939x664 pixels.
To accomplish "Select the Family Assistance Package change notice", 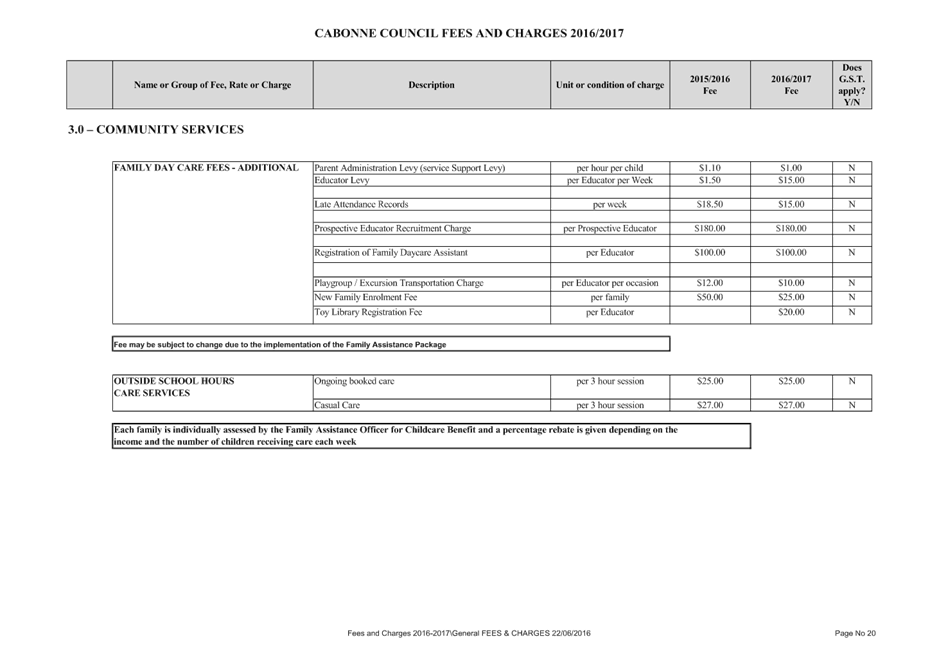I will 391,344.
